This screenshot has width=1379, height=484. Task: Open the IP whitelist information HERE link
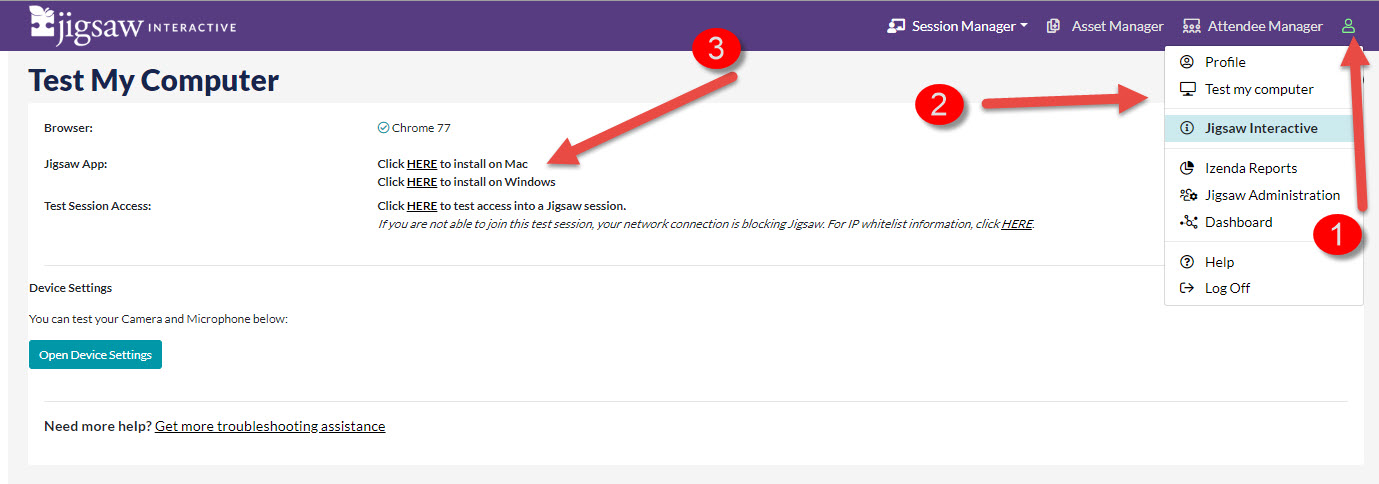[1016, 224]
